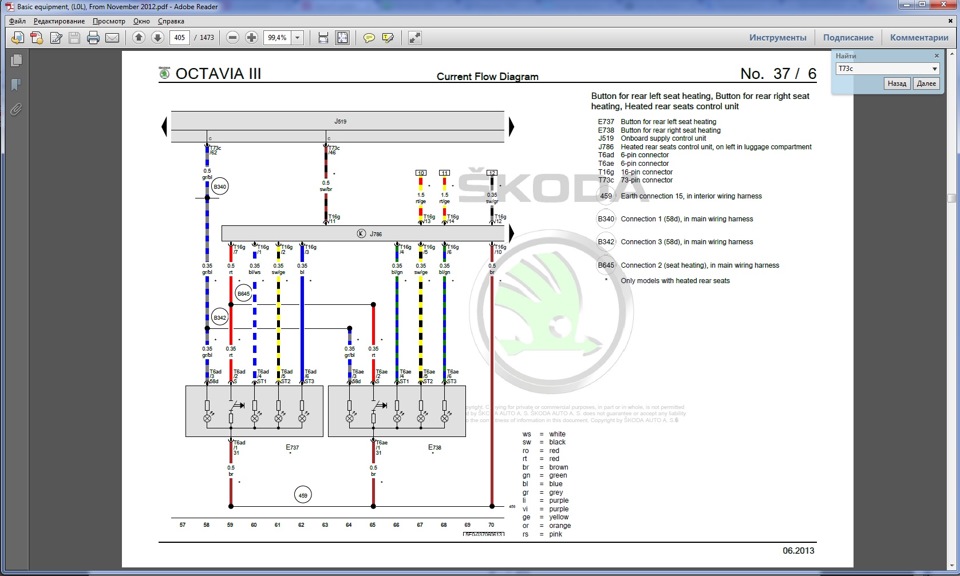Viewport: 960px width, 576px height.
Task: Open the Редактирование menu
Action: pos(59,21)
